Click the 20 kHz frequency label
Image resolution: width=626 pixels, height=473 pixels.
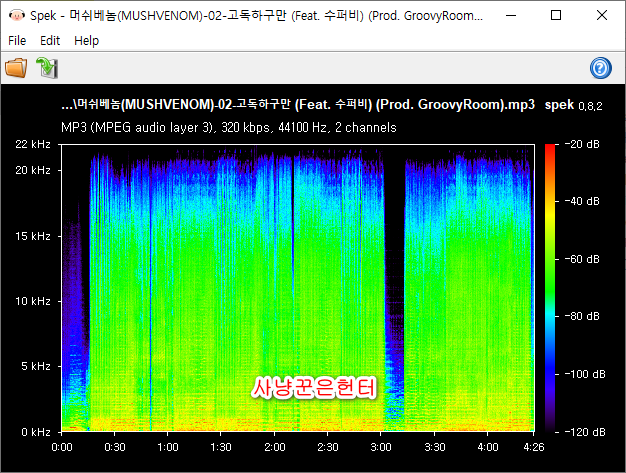[x=33, y=170]
